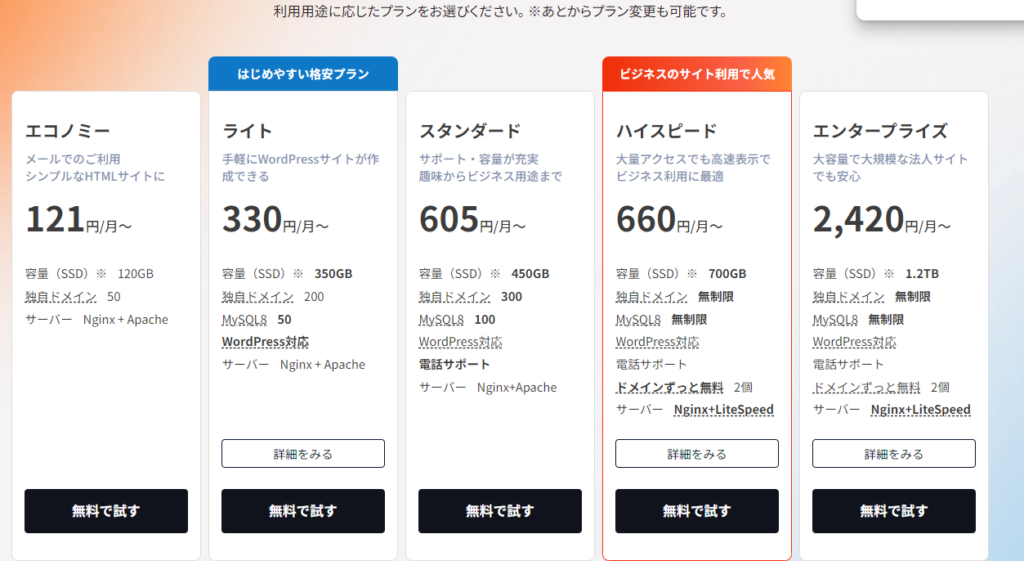
Task: Click 独自ドメイン term in エコノミー plan
Action: (x=61, y=297)
